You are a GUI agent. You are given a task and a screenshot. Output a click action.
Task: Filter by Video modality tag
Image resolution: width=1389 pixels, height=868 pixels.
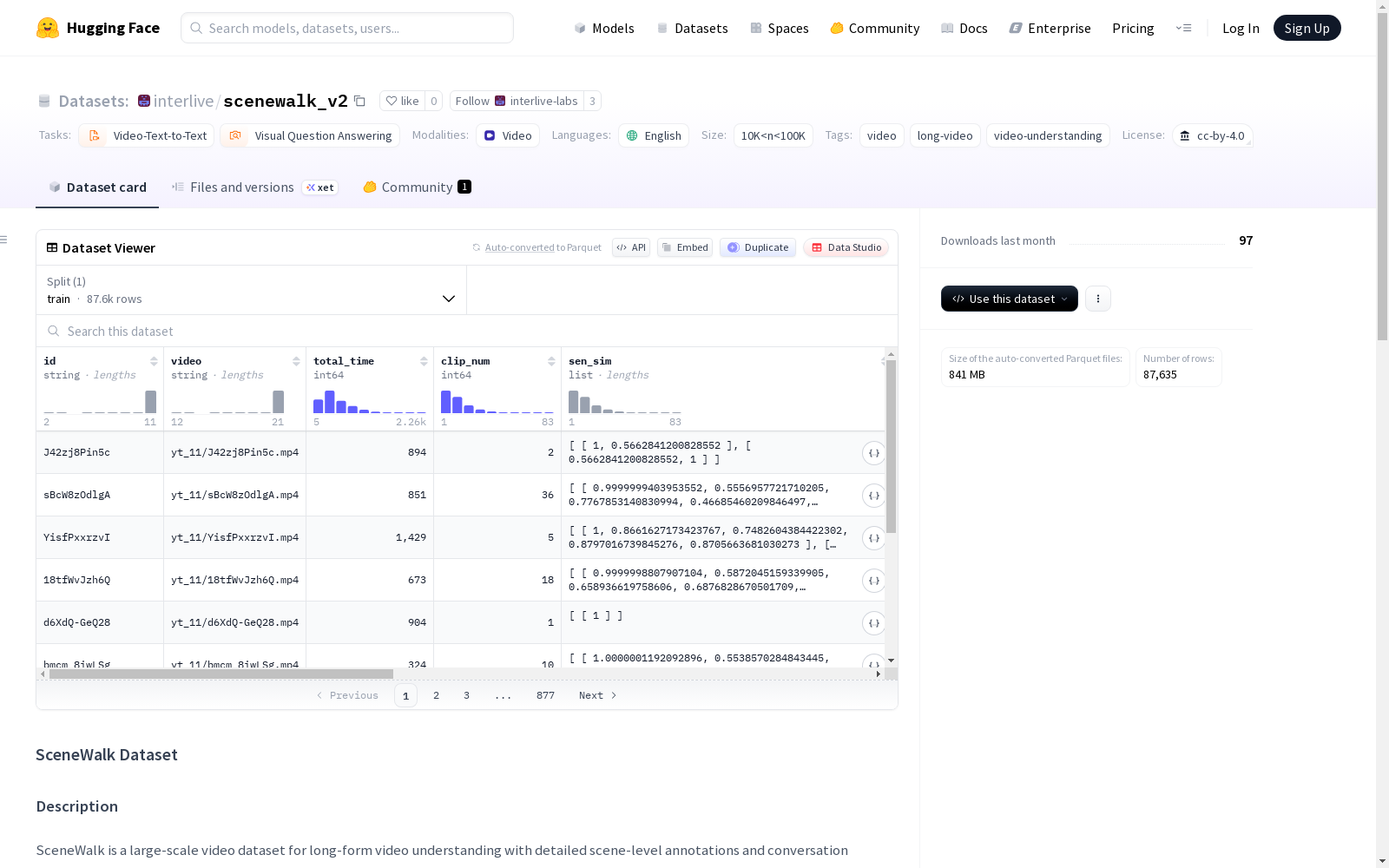tap(508, 135)
